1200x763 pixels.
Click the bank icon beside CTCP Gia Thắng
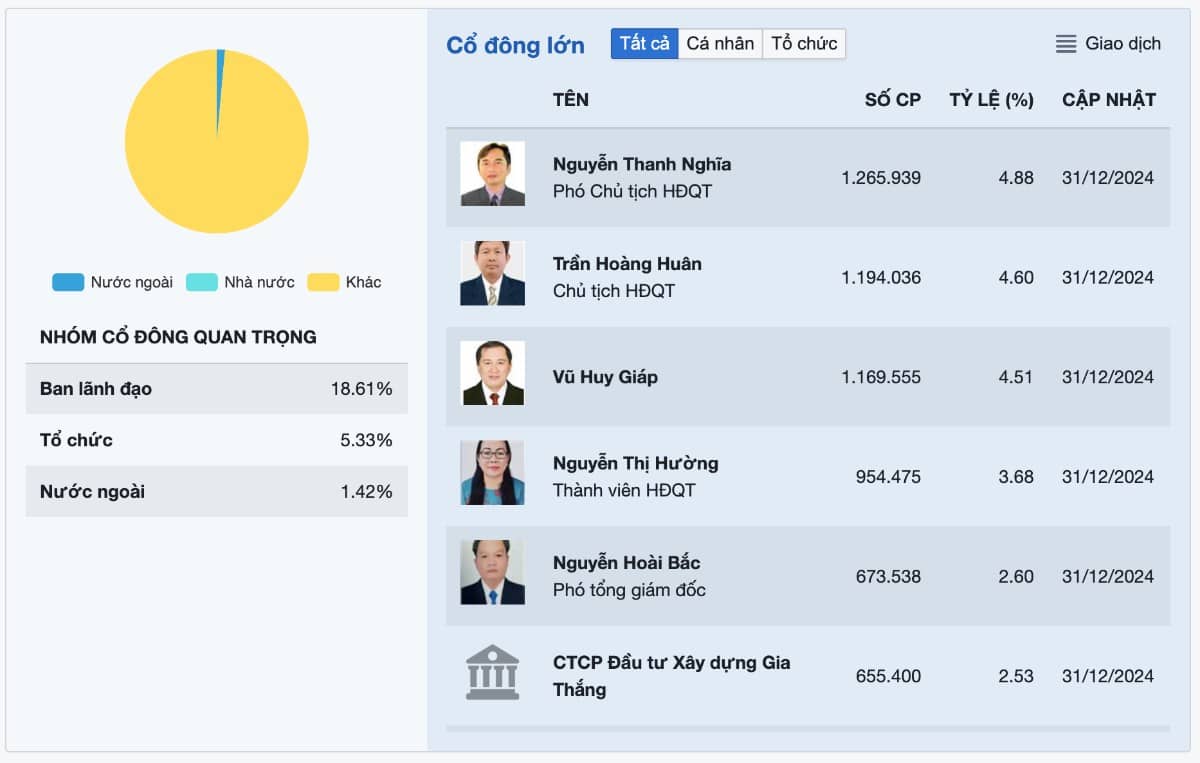[492, 671]
